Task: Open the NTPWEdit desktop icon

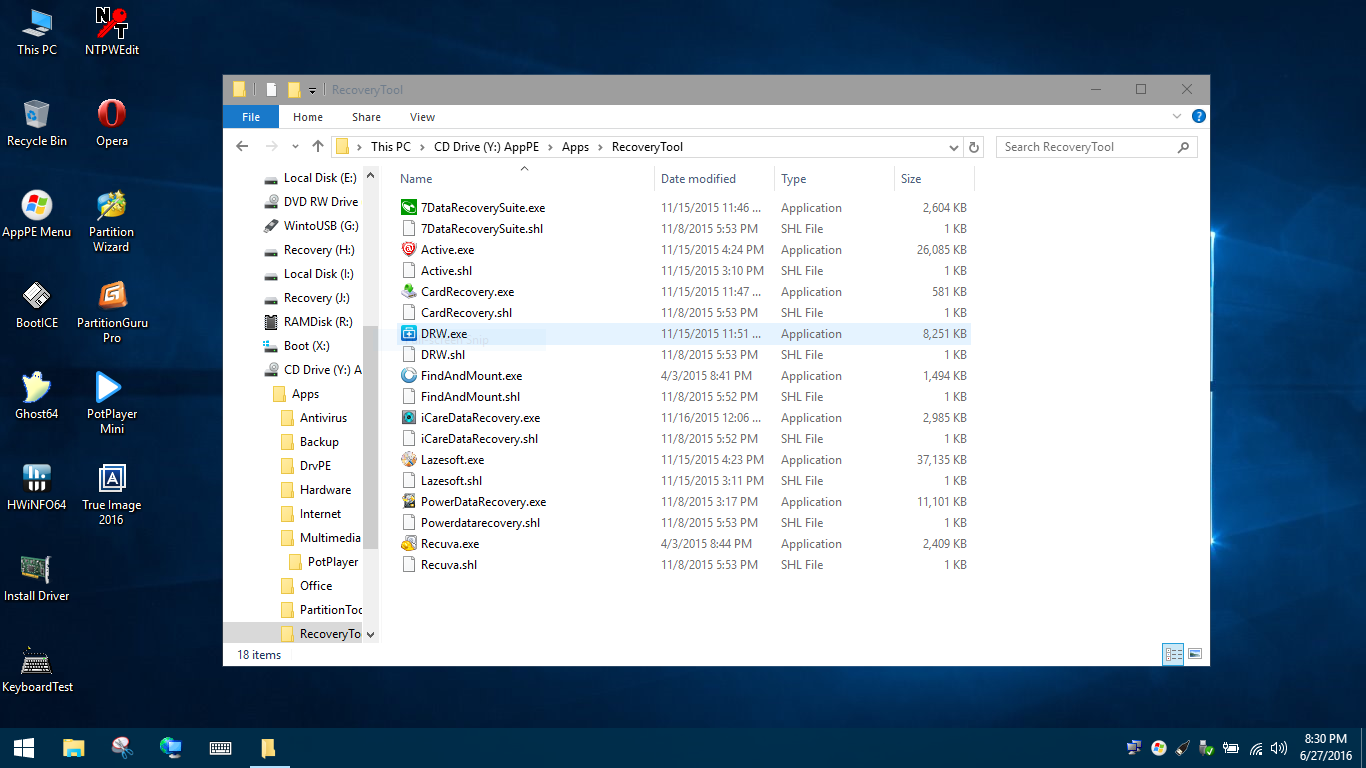Action: [112, 31]
